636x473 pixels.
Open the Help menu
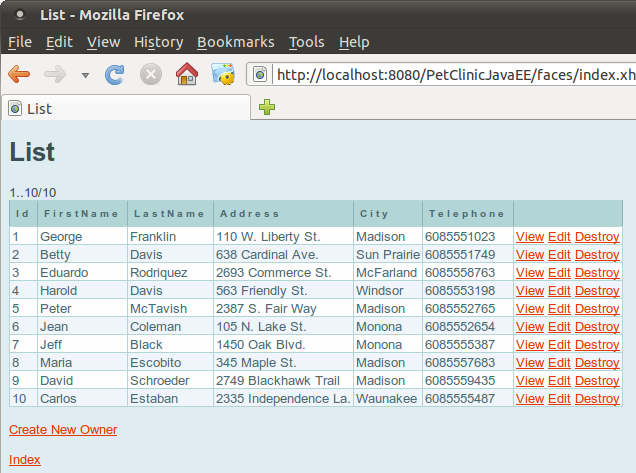(354, 42)
